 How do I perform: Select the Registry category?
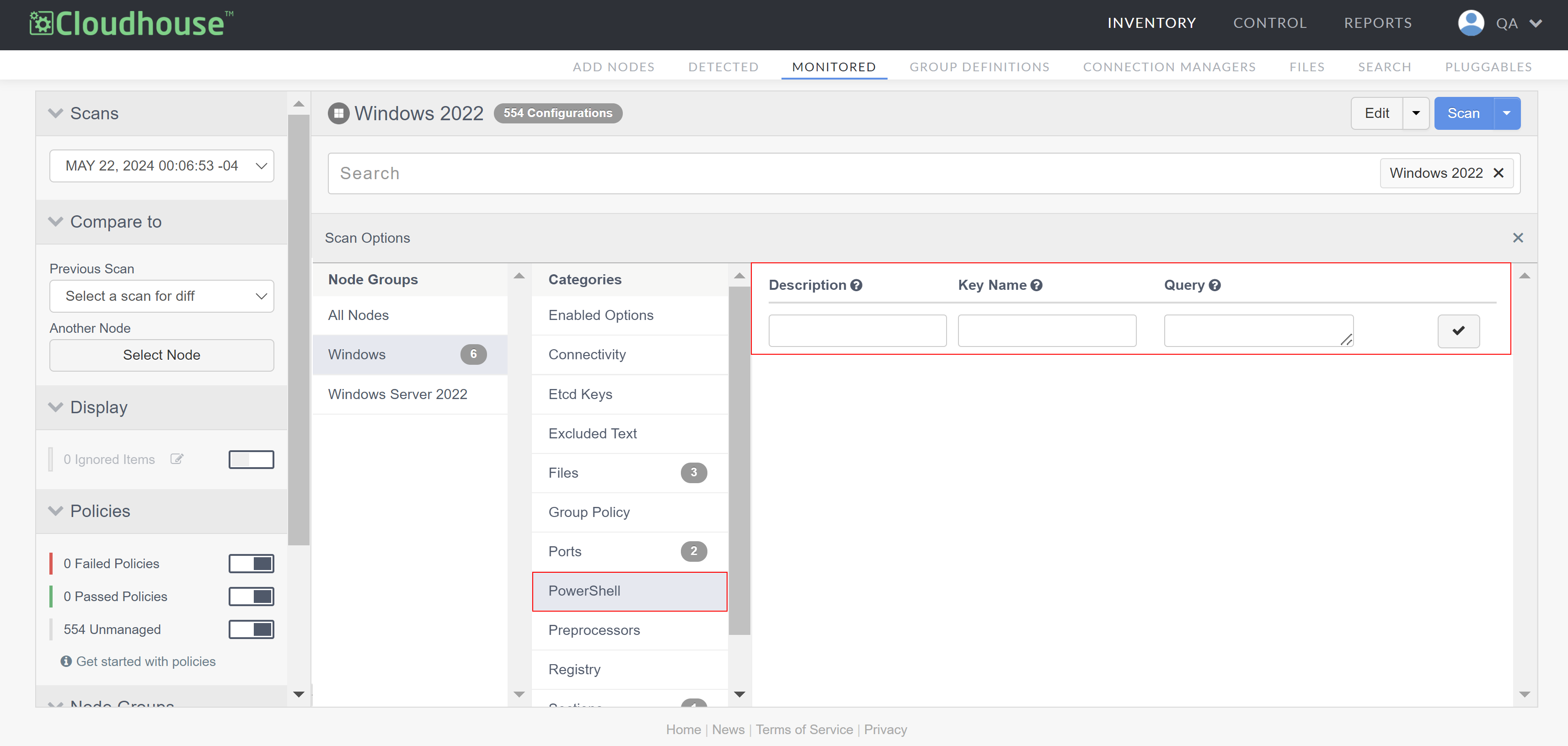click(x=630, y=669)
